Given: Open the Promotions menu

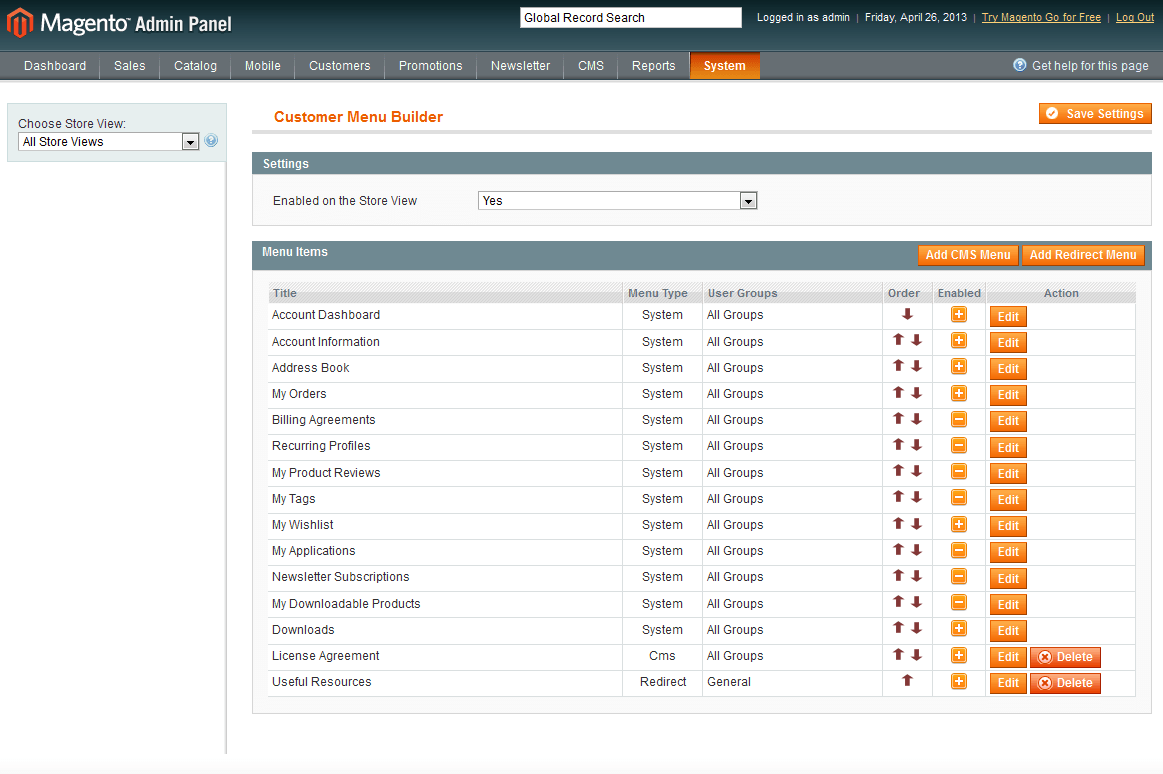Looking at the screenshot, I should point(430,66).
